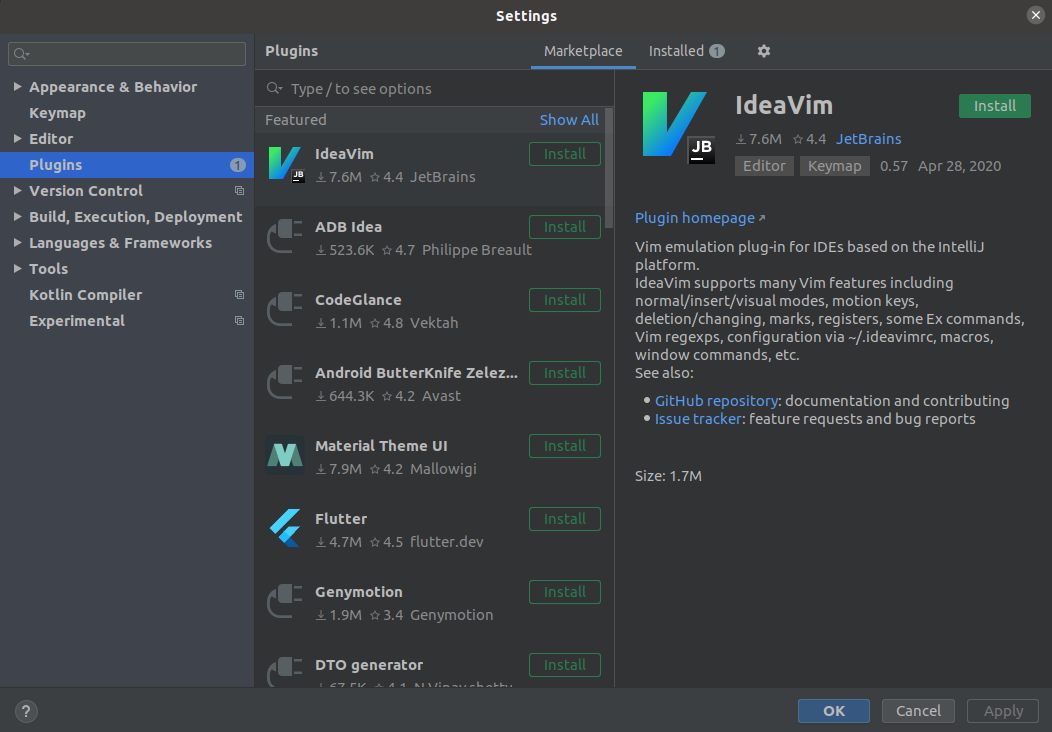Open the Issue tracker link

(698, 419)
